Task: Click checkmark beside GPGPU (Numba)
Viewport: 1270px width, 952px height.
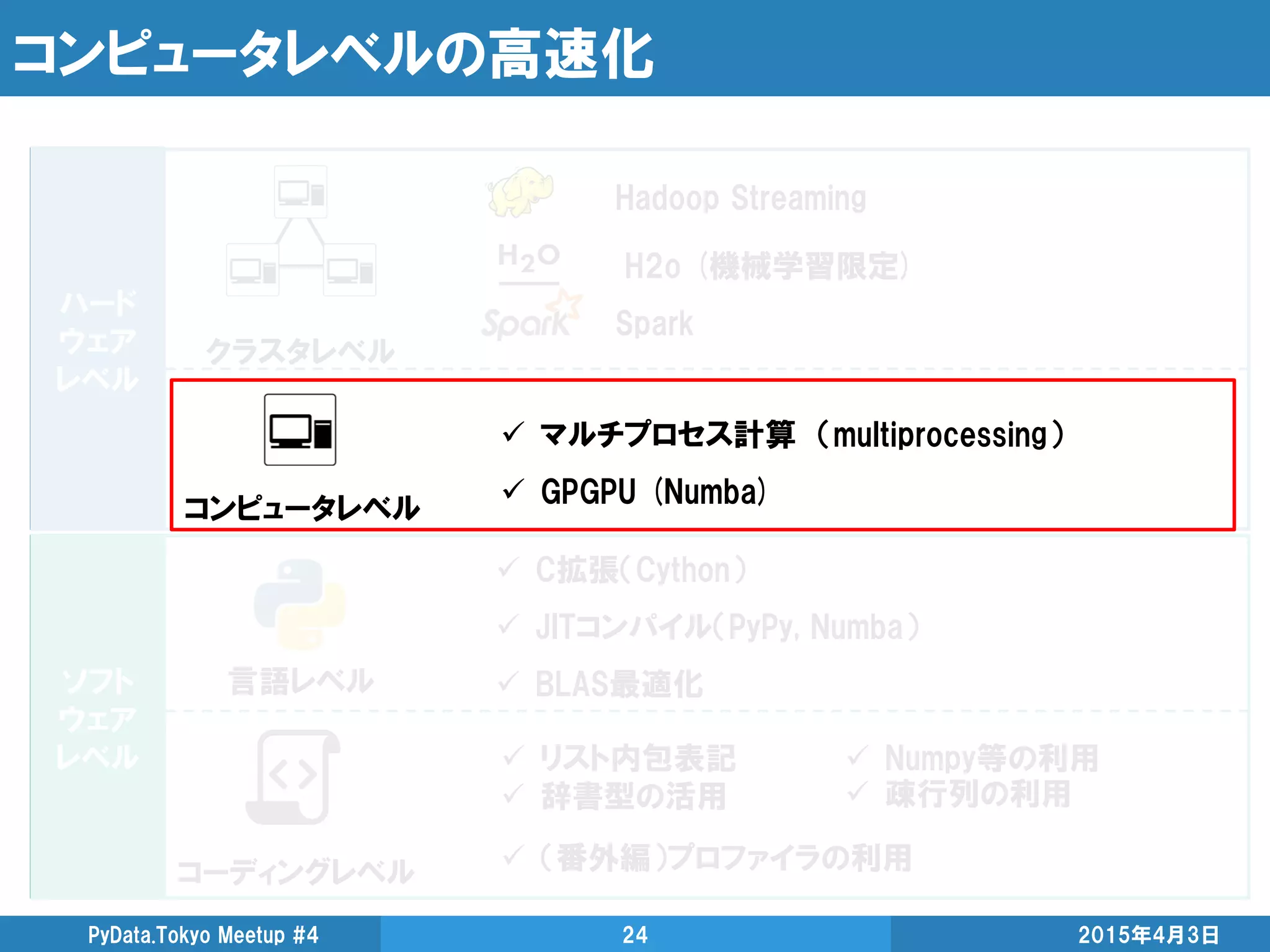Action: point(513,490)
